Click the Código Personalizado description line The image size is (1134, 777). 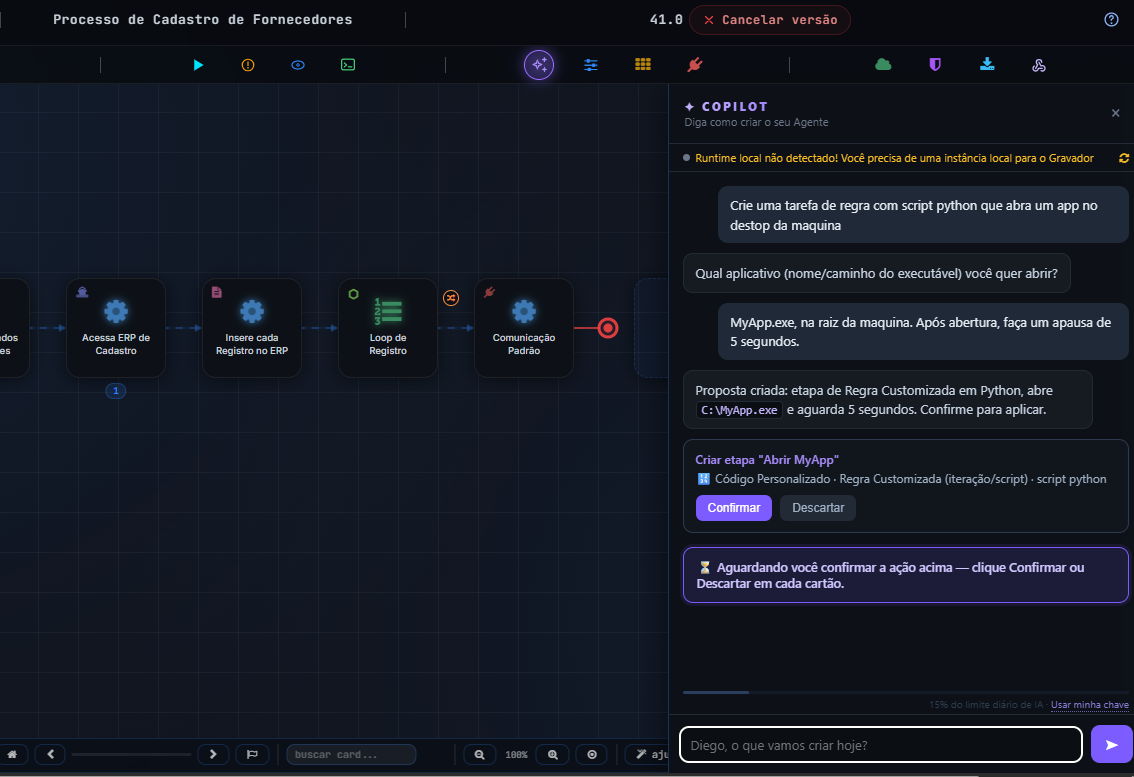pos(901,479)
